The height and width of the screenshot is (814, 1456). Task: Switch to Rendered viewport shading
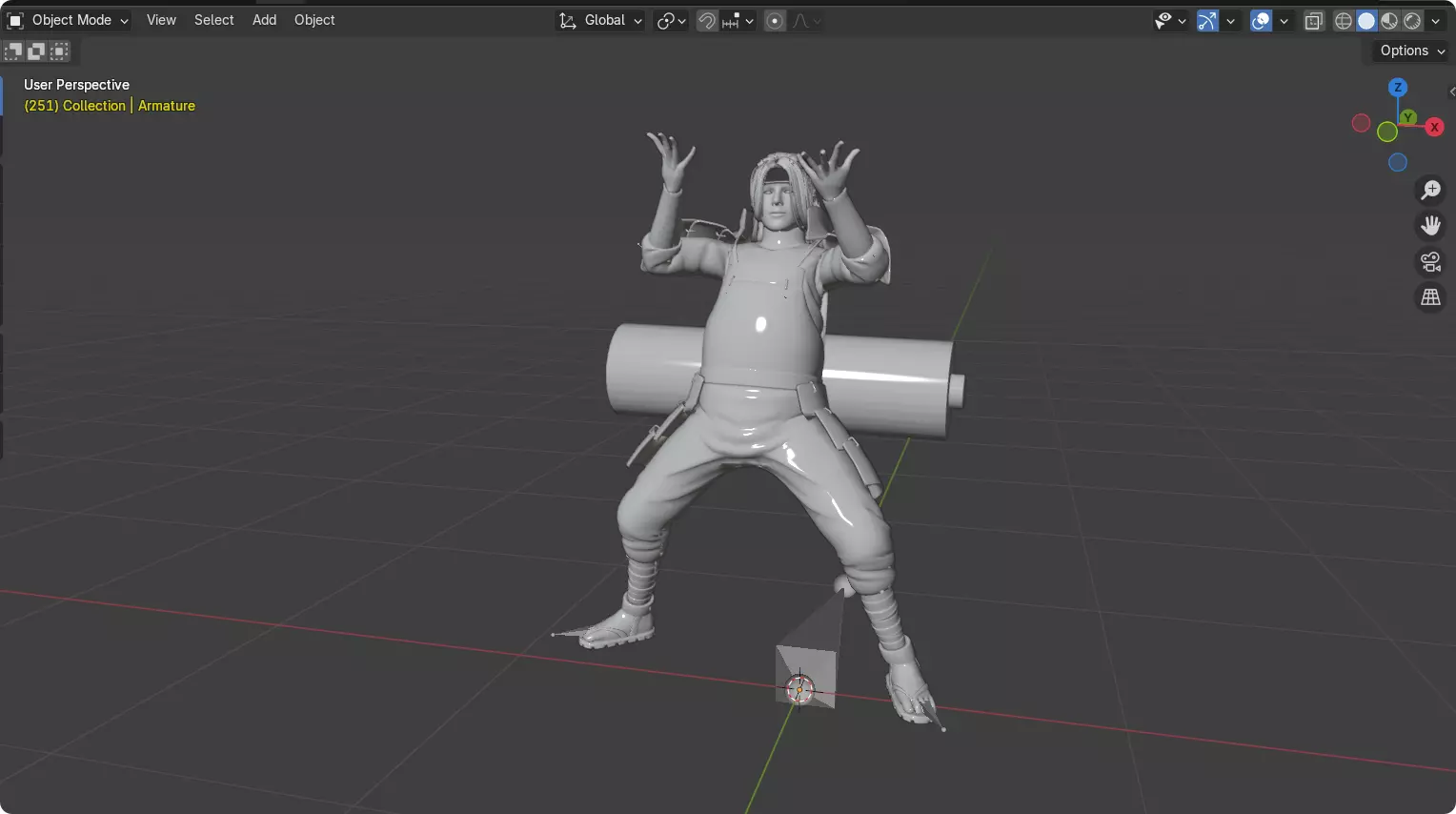pos(1412,20)
